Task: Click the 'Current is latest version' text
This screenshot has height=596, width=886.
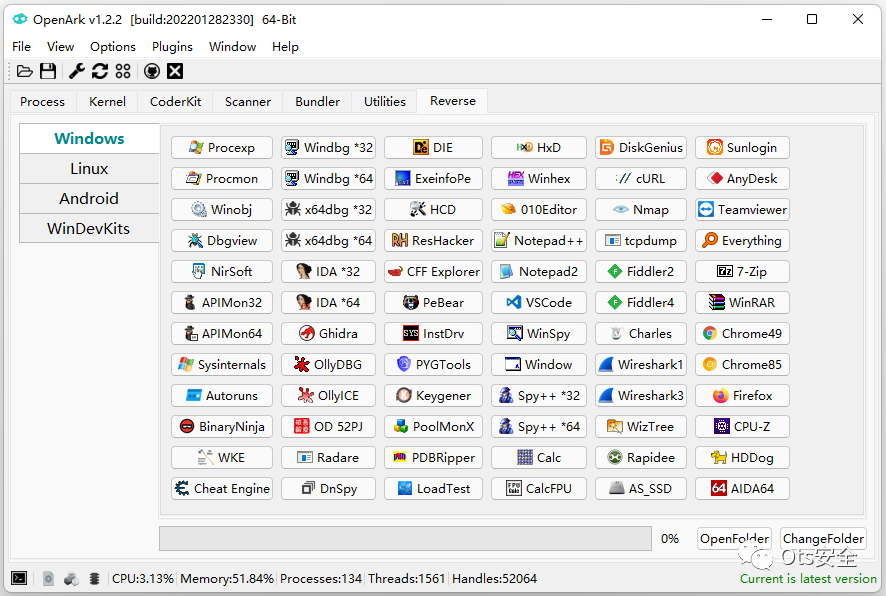Action: click(809, 578)
